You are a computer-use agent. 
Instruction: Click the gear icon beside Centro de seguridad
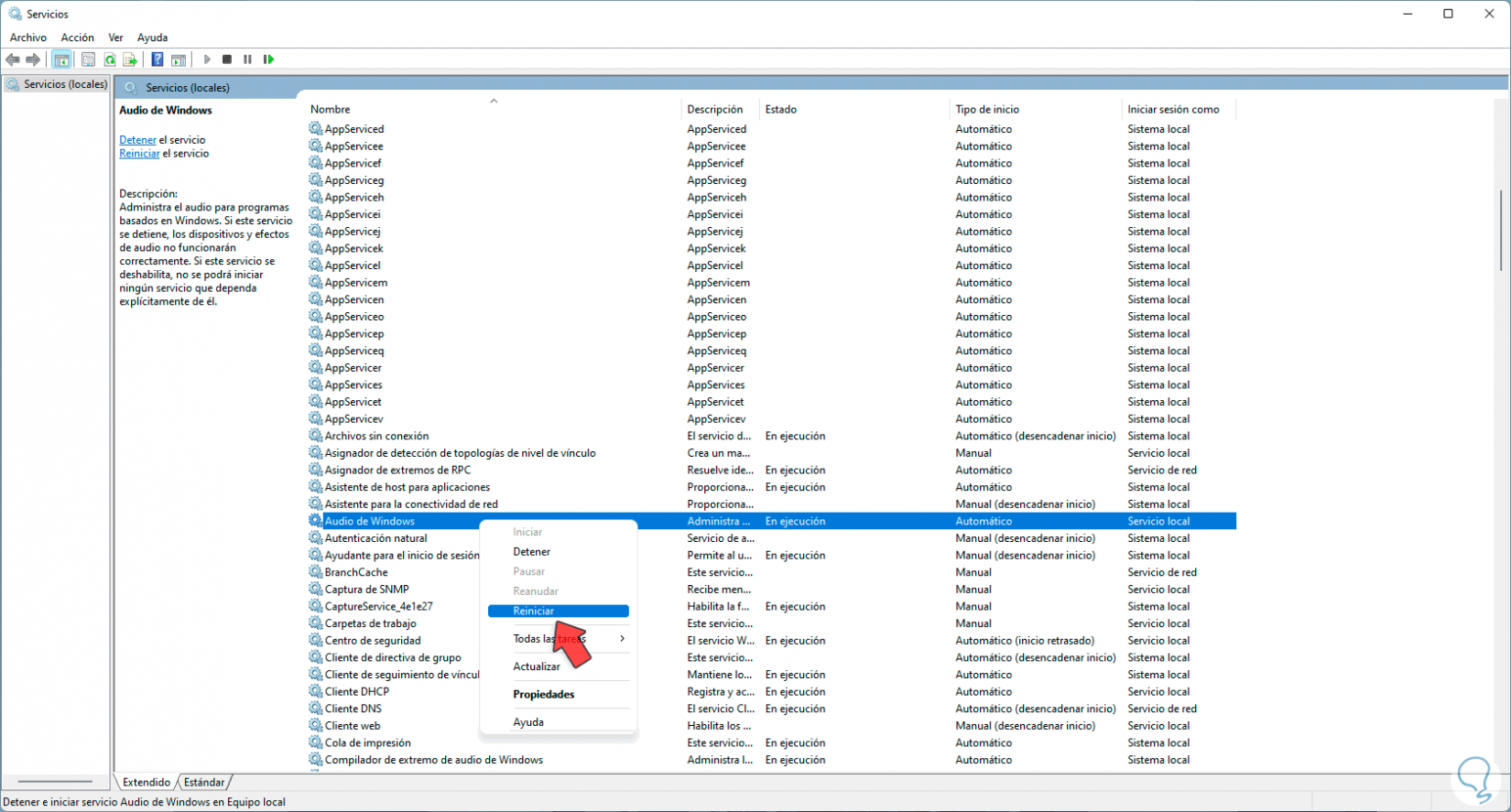tap(315, 641)
